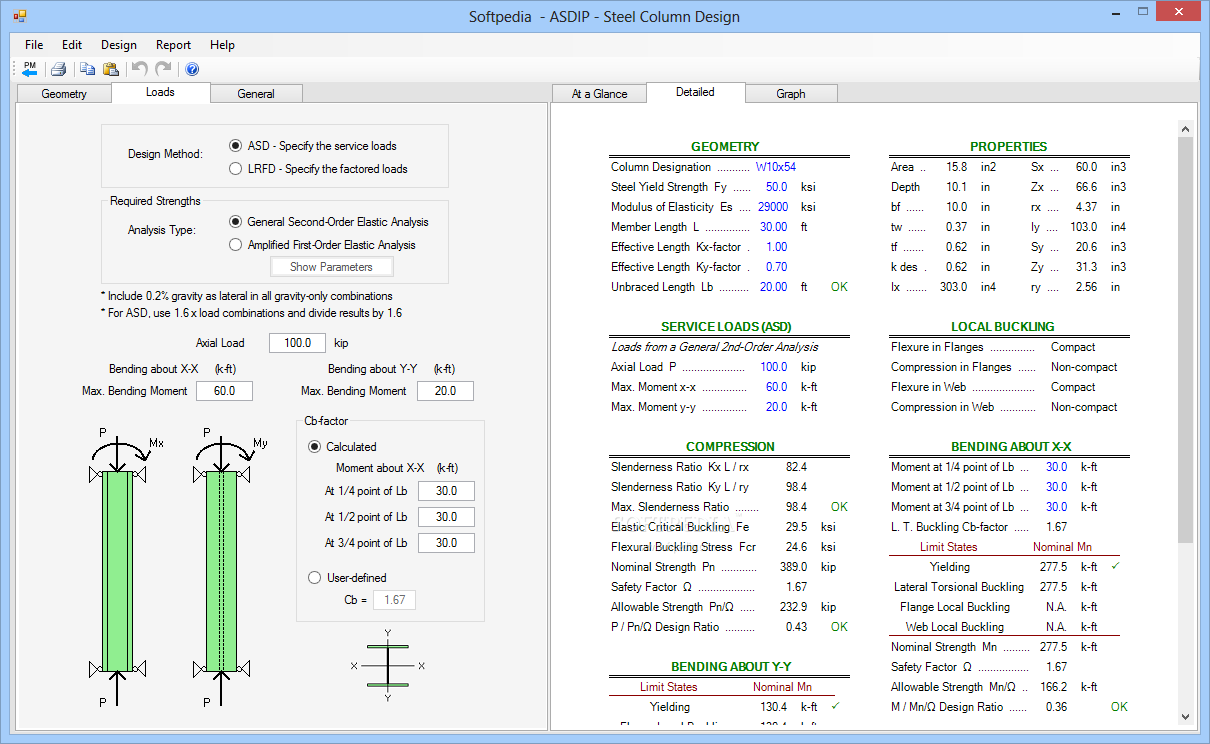The height and width of the screenshot is (744, 1210).
Task: Switch to the Loads tab
Action: pyautogui.click(x=160, y=92)
